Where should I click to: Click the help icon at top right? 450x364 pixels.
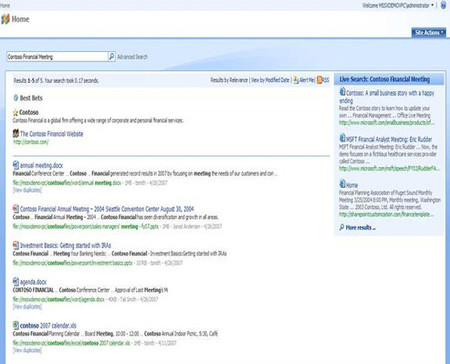pos(443,5)
